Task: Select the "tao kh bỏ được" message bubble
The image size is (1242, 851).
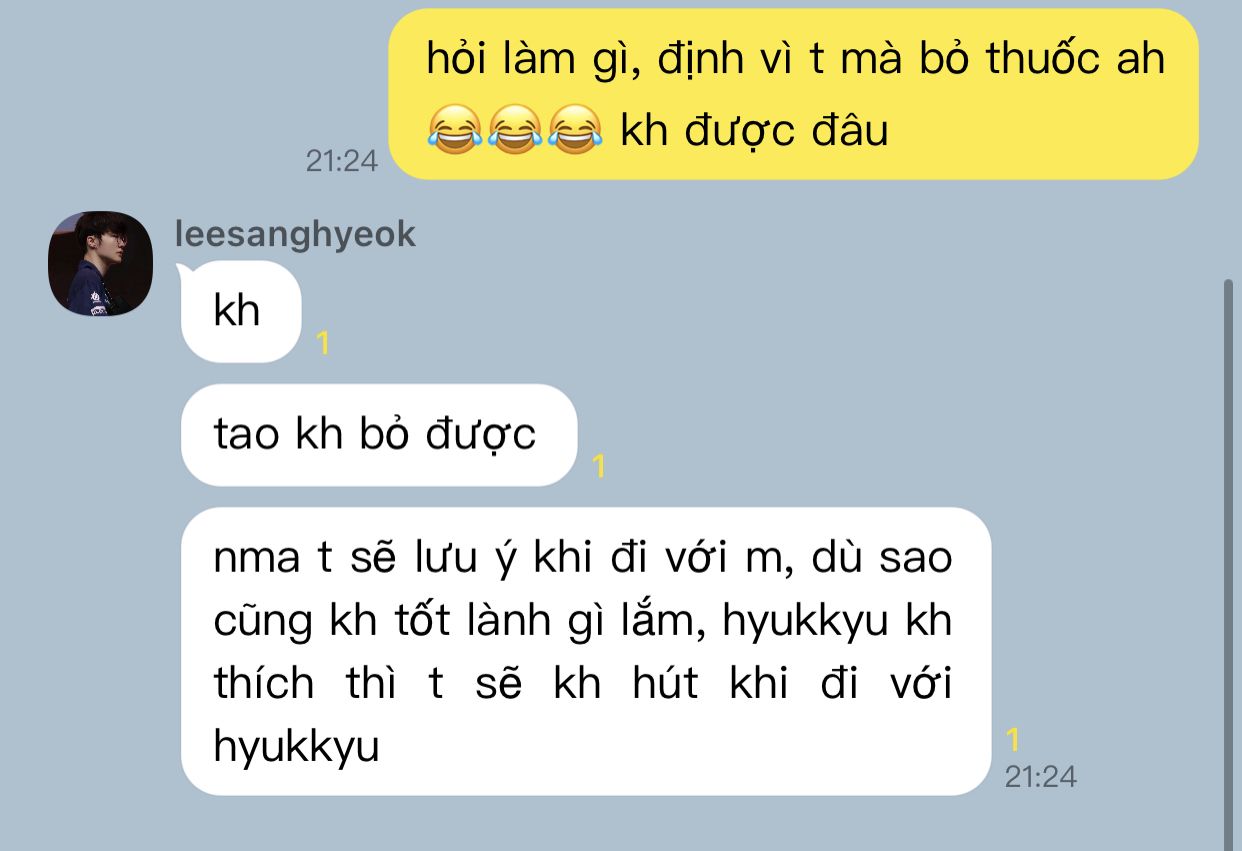Action: click(x=378, y=435)
